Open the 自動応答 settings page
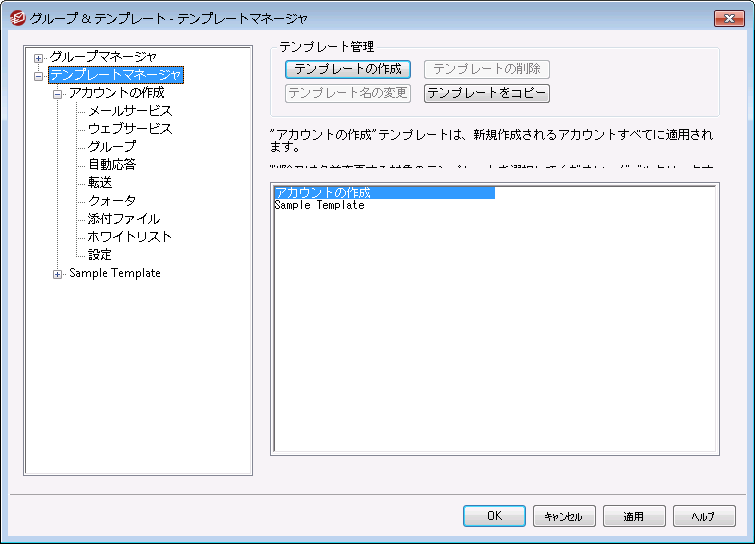The width and height of the screenshot is (755, 544). [x=112, y=165]
